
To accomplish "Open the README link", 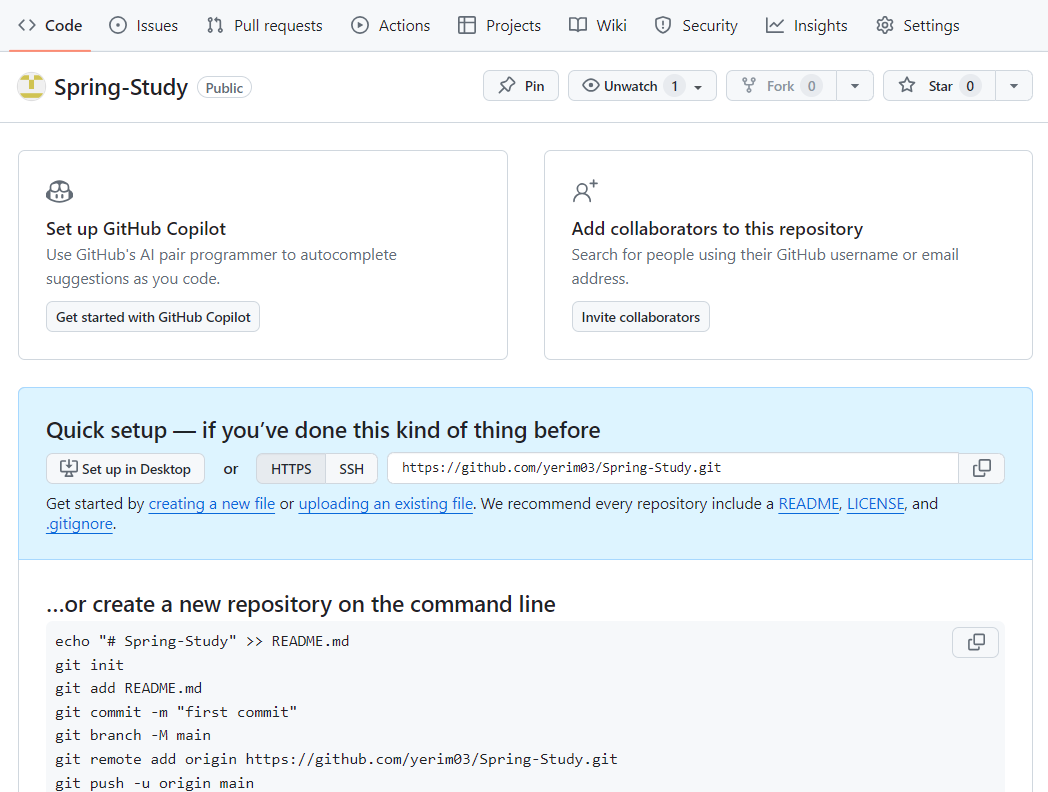I will coord(809,503).
